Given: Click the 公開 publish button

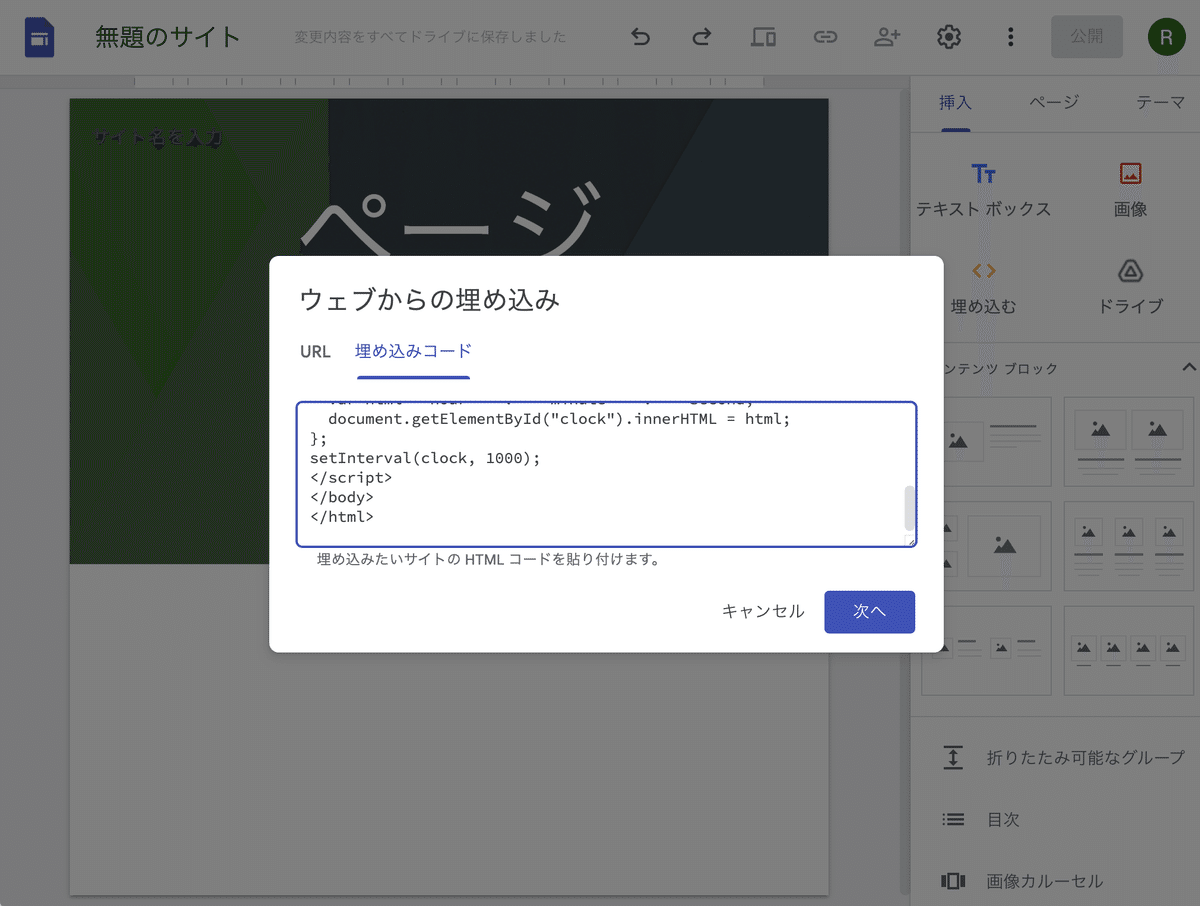Looking at the screenshot, I should click(1086, 37).
